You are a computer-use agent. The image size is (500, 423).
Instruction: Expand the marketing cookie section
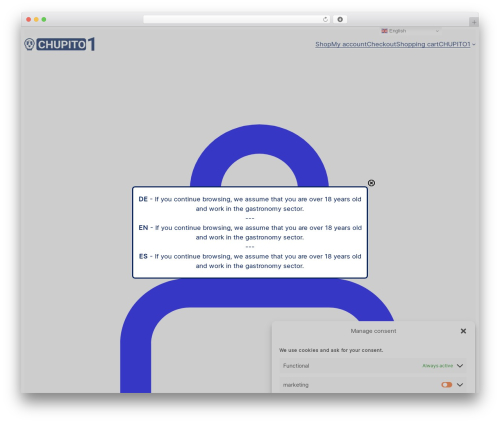tap(460, 385)
